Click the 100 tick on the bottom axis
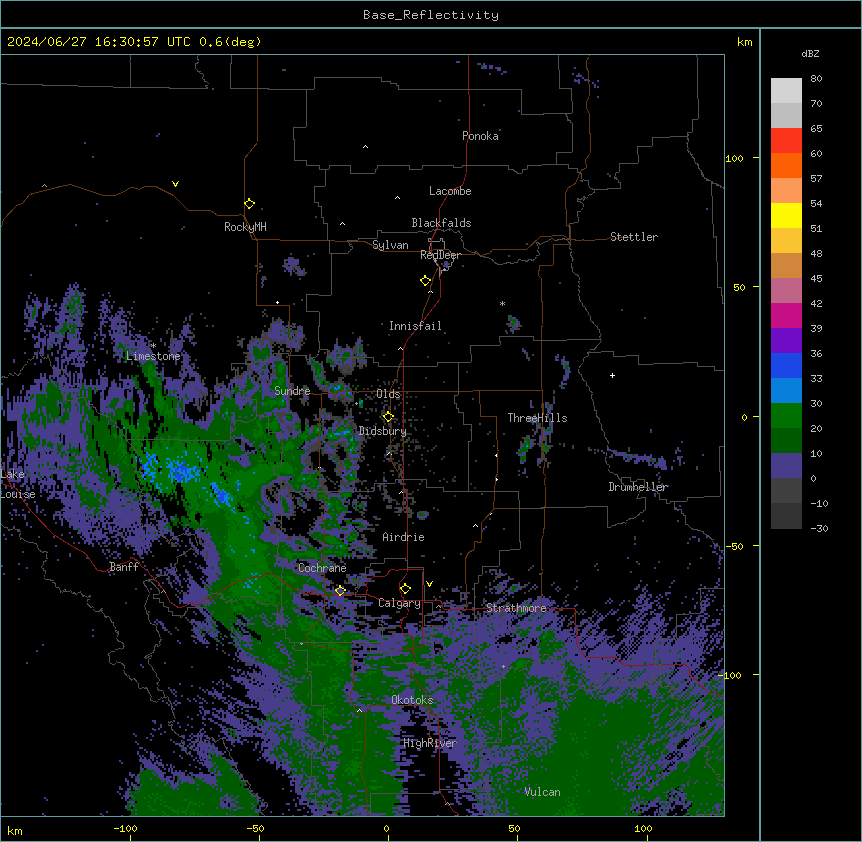This screenshot has height=842, width=862. 643,828
